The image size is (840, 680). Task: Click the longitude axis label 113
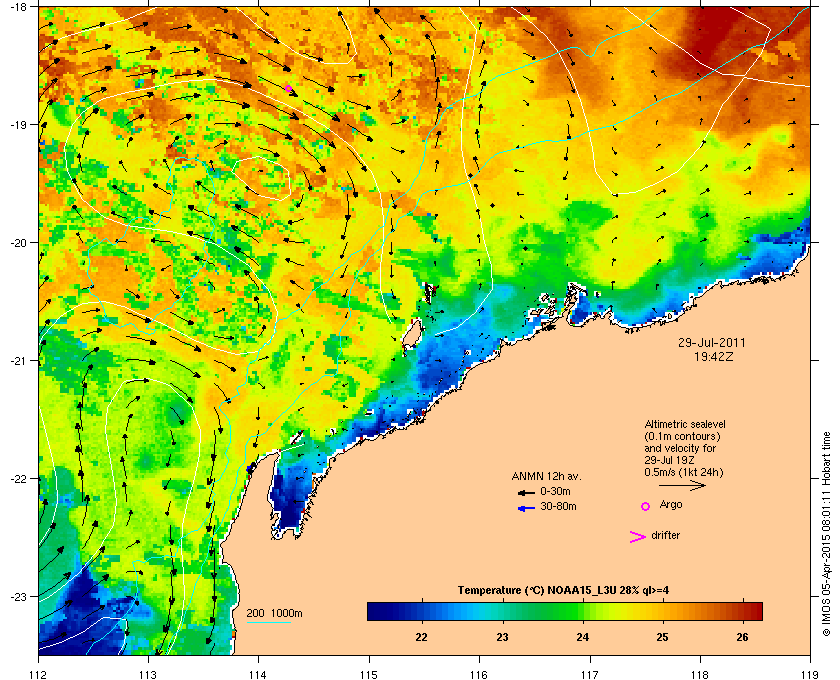pyautogui.click(x=148, y=675)
